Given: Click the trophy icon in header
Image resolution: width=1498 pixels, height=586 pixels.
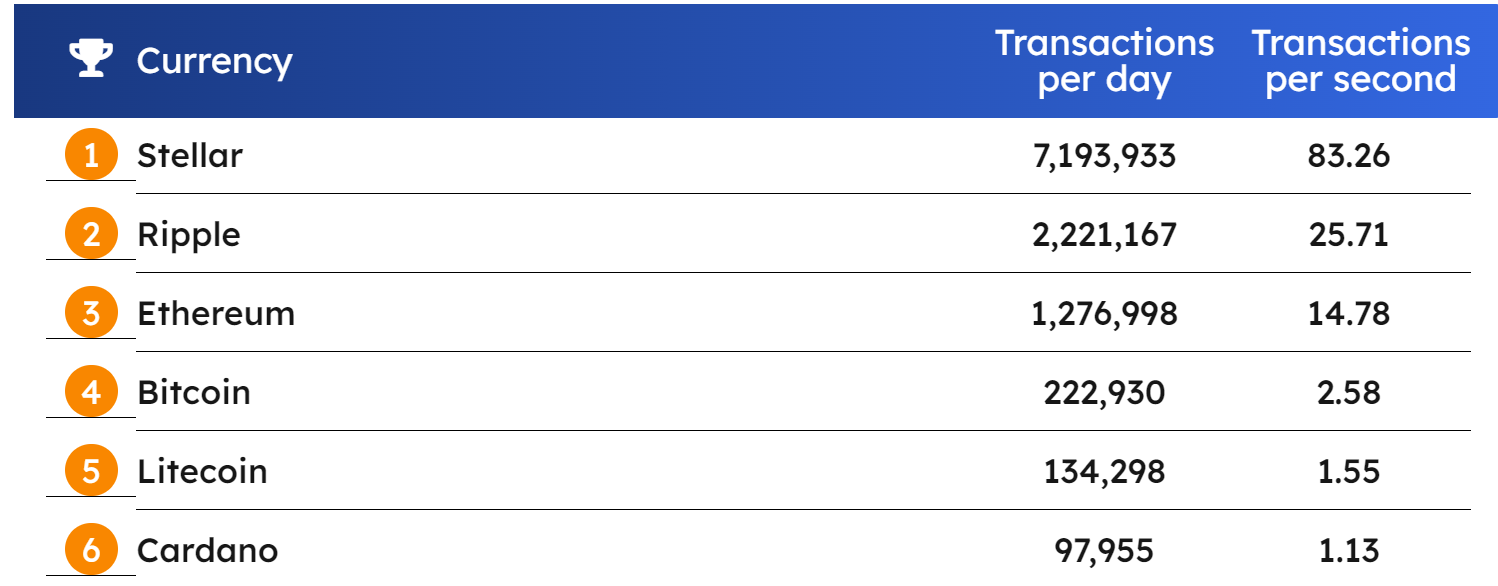Looking at the screenshot, I should coord(91,60).
